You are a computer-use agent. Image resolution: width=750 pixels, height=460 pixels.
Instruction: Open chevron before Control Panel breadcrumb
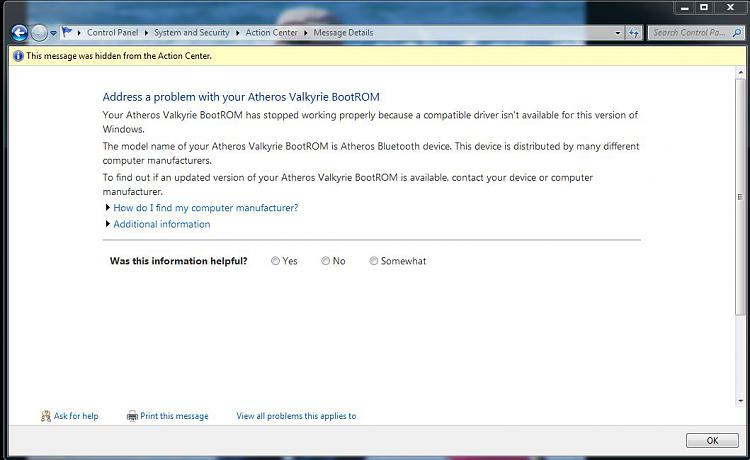[x=79, y=33]
